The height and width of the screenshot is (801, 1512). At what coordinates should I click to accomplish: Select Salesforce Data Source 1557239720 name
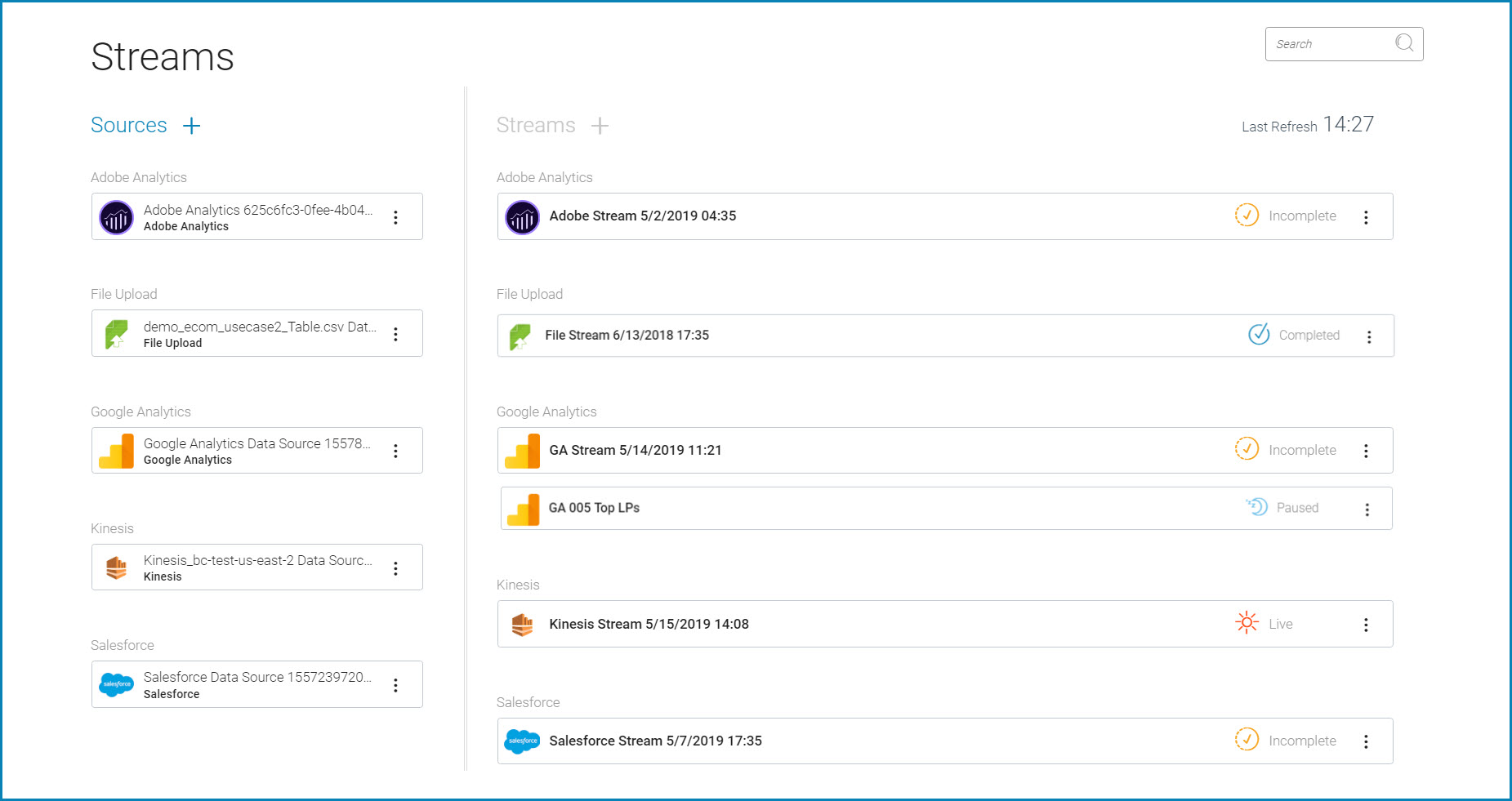pos(258,677)
